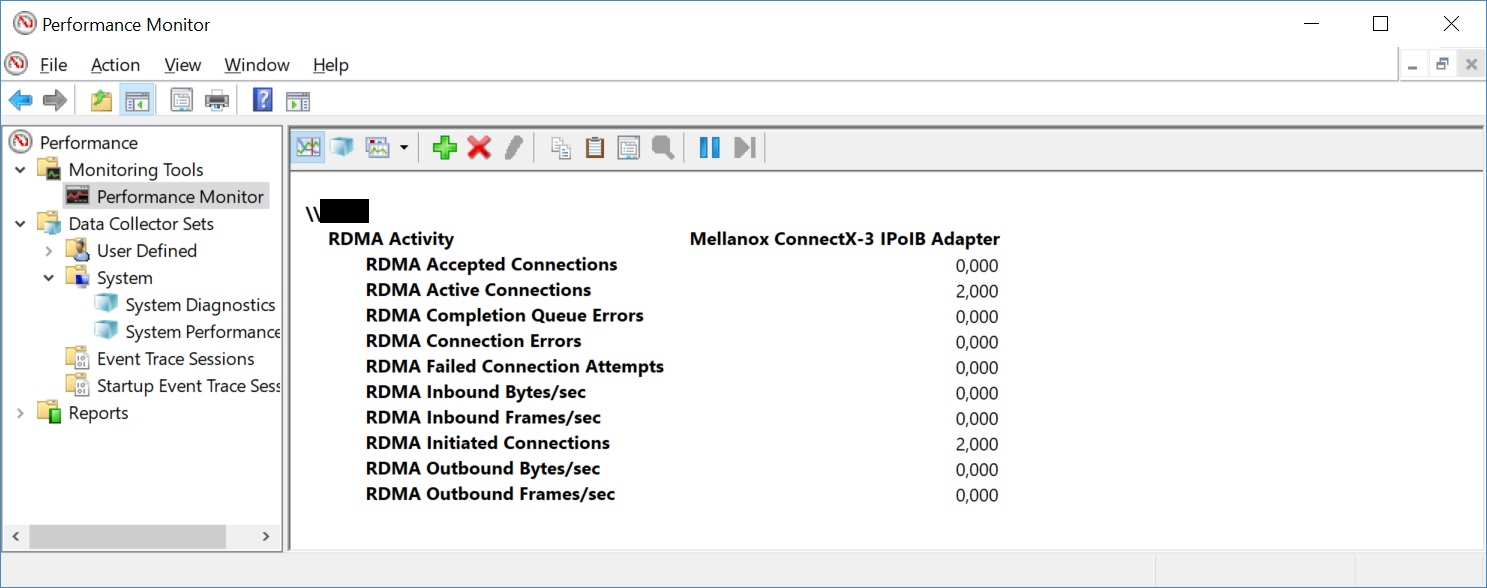The height and width of the screenshot is (588, 1487).
Task: Collapse the Monitoring Tools node
Action: (x=20, y=169)
